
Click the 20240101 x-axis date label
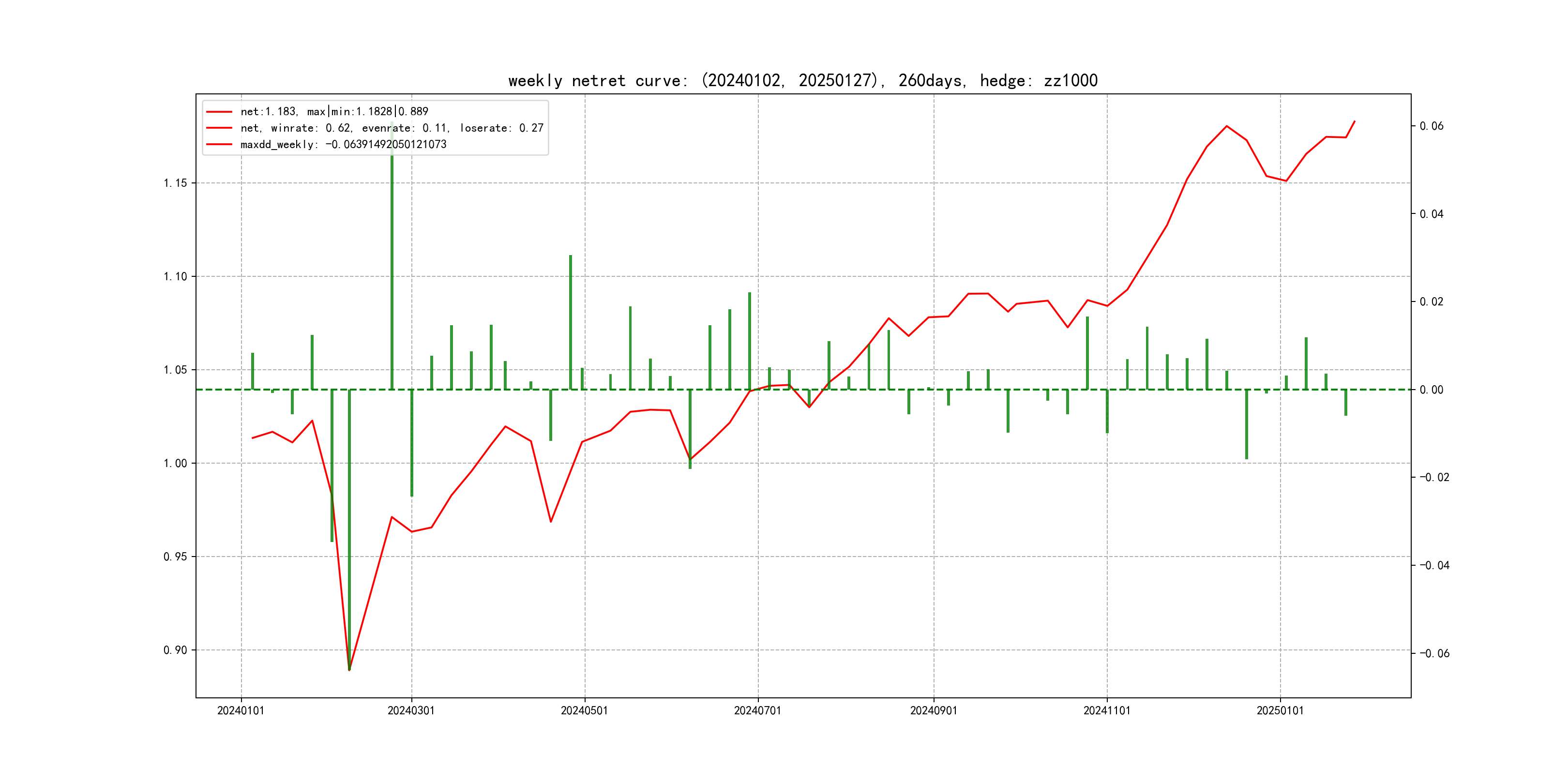click(x=241, y=710)
